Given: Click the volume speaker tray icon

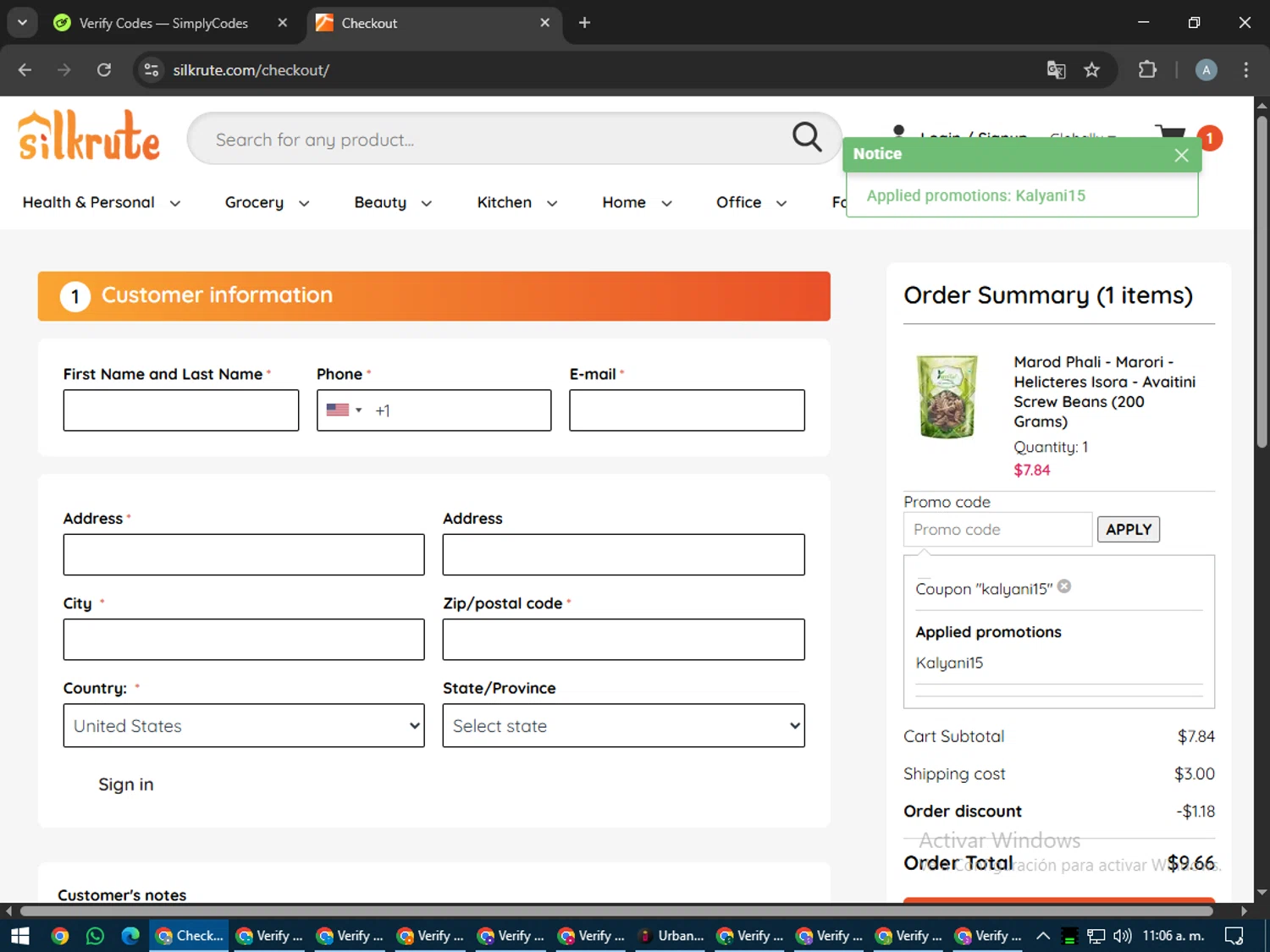Looking at the screenshot, I should 1122,935.
